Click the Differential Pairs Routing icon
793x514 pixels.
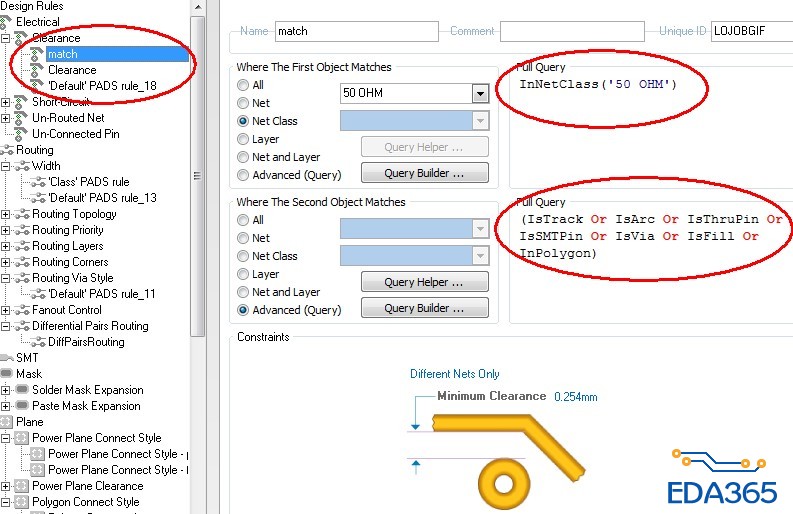click(x=22, y=326)
